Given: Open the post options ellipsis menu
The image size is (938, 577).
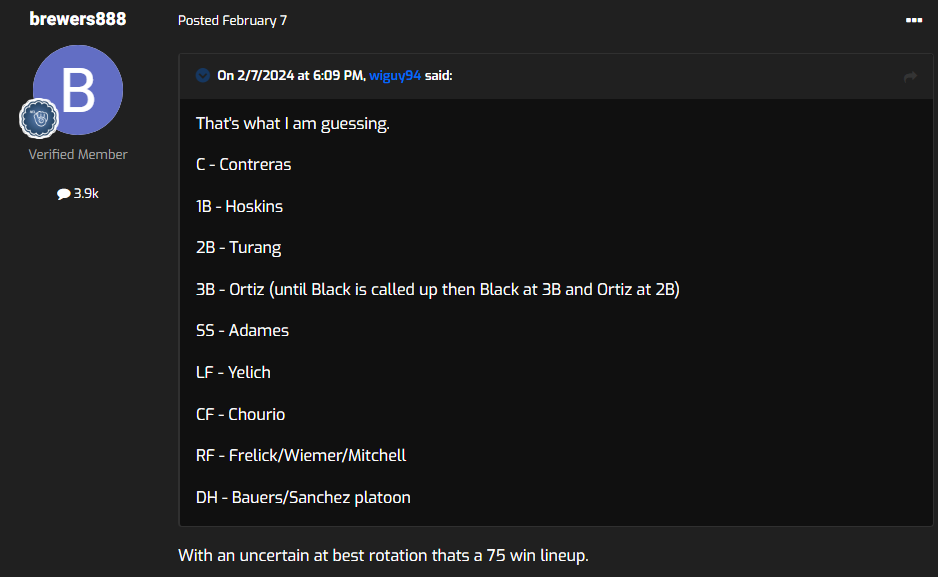Looking at the screenshot, I should (913, 20).
